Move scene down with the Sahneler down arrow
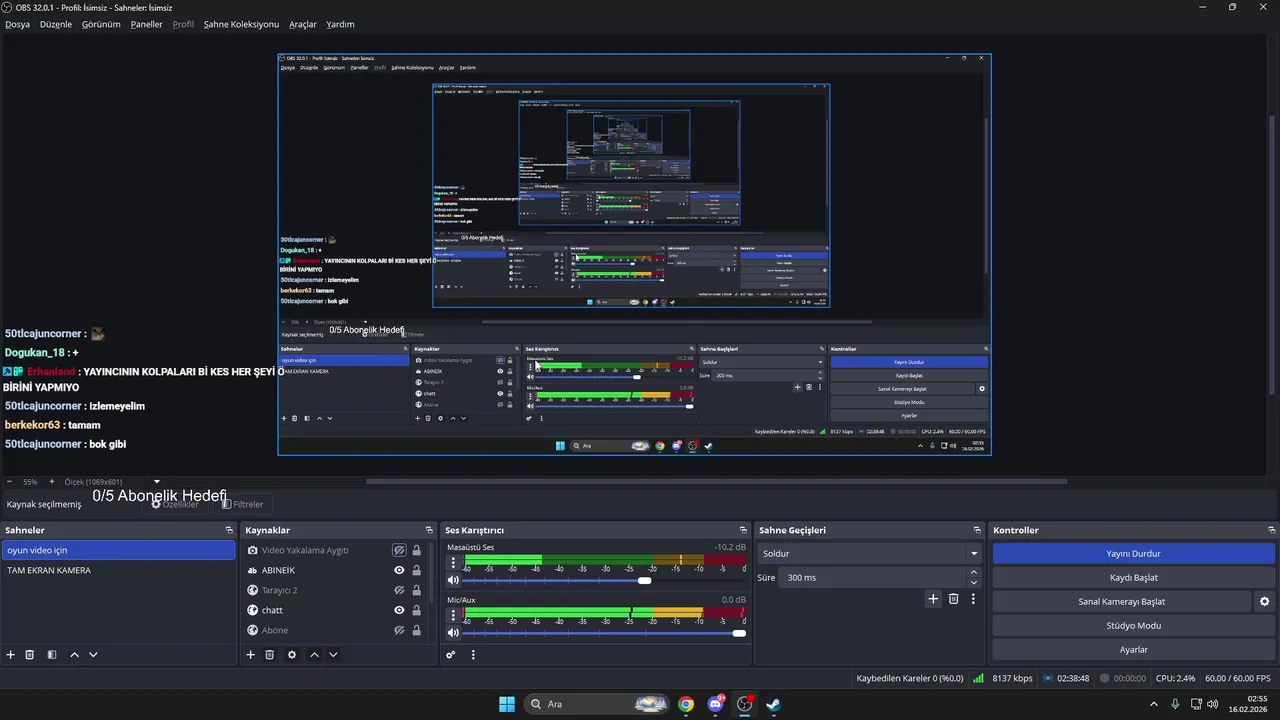Viewport: 1280px width, 720px height. (x=93, y=655)
